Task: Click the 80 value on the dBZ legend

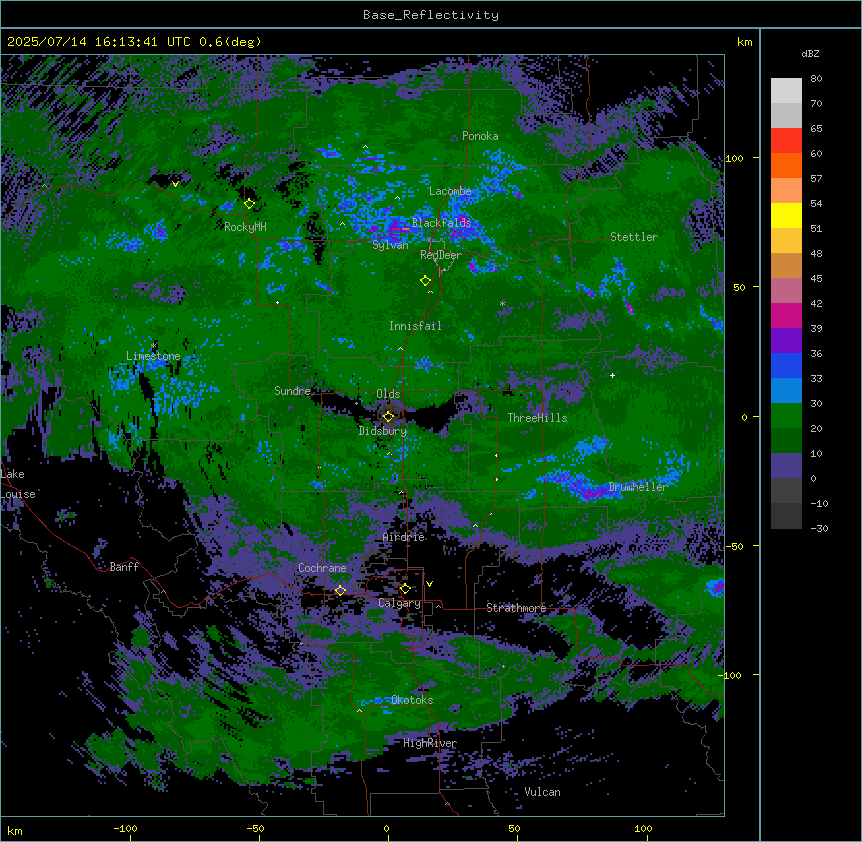Action: click(816, 79)
